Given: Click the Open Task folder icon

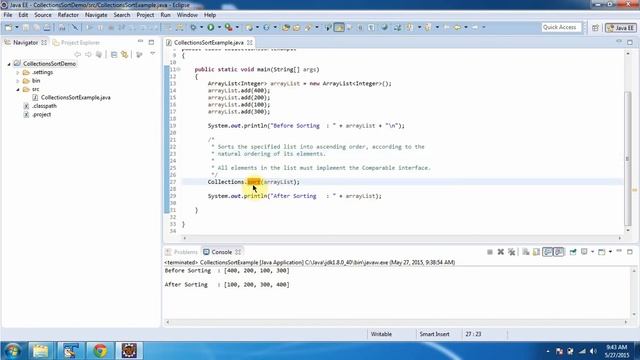Looking at the screenshot, I should (x=297, y=27).
